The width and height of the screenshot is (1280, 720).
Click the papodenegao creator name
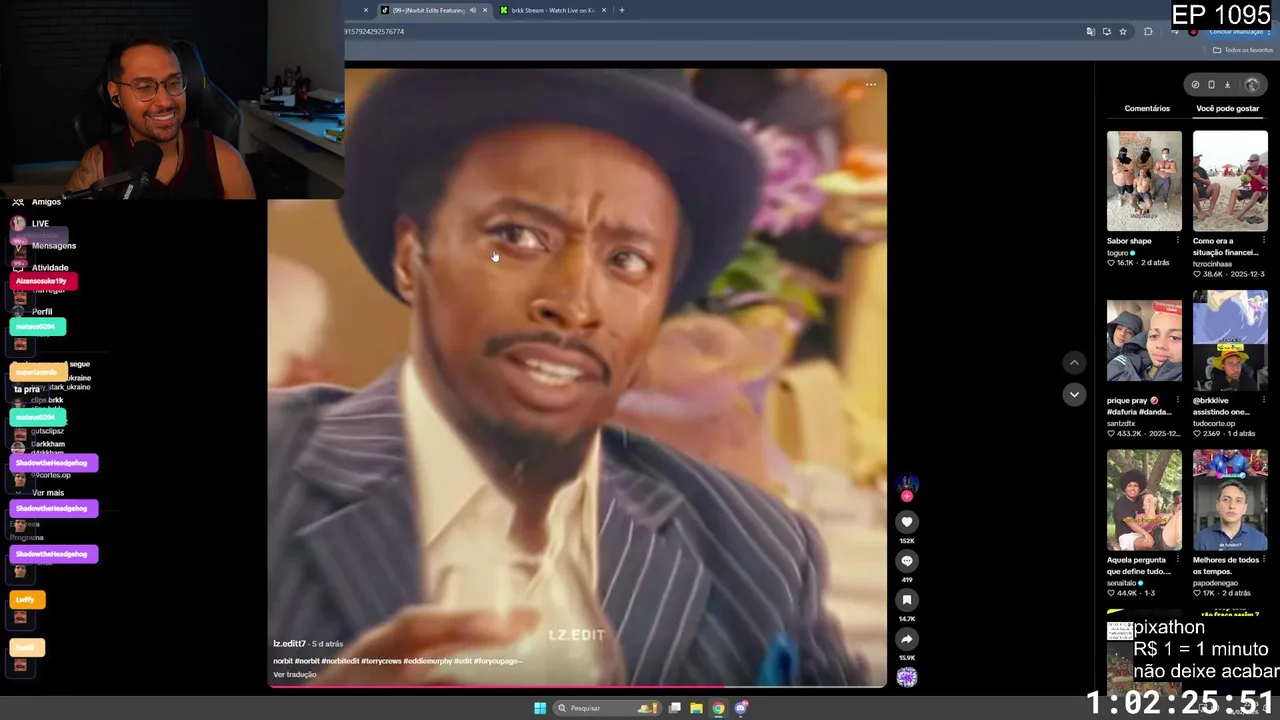coord(1215,583)
